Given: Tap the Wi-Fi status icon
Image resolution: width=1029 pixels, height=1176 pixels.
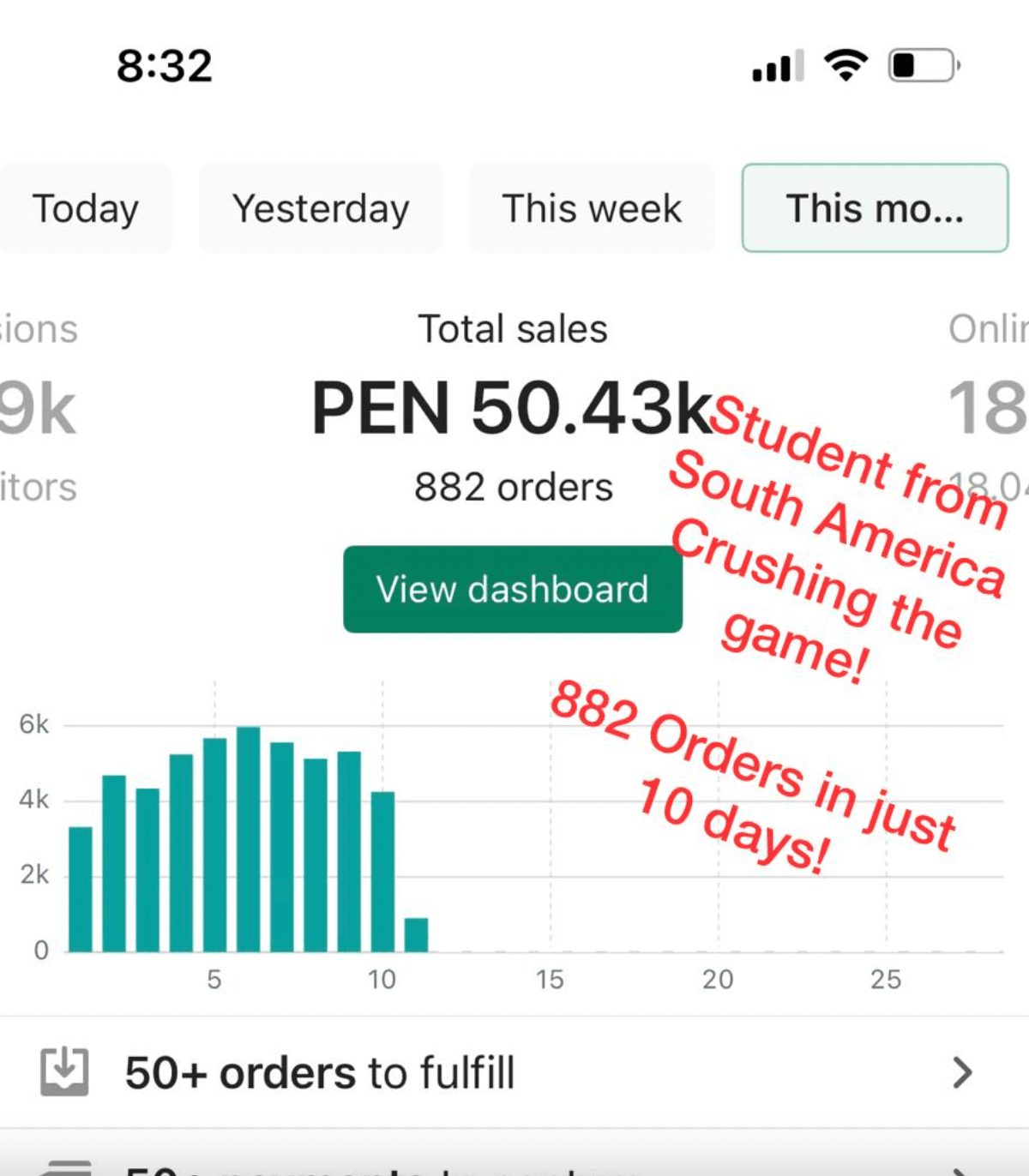Looking at the screenshot, I should 845,65.
